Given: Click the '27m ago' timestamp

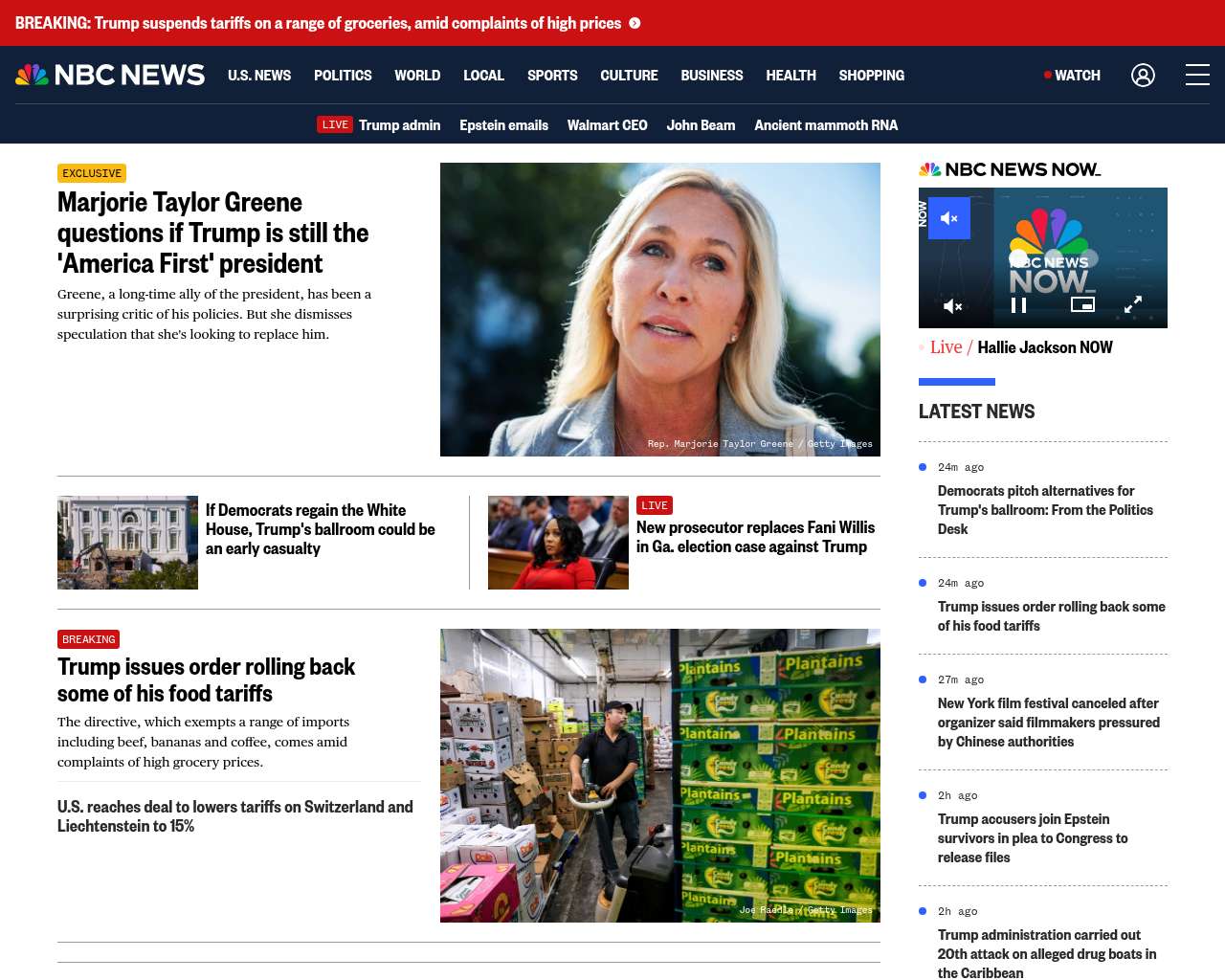Looking at the screenshot, I should pyautogui.click(x=961, y=679).
